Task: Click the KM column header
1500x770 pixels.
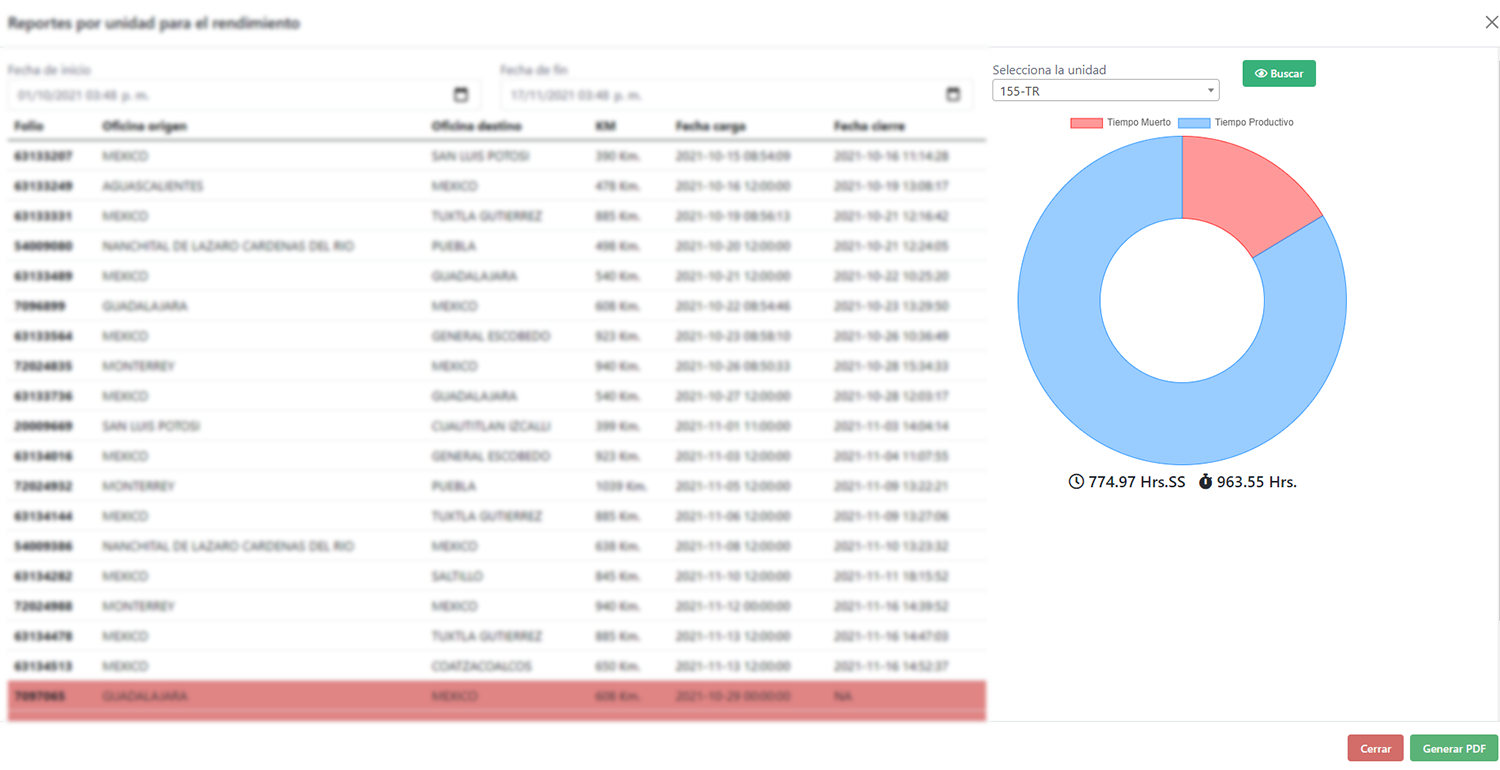Action: click(x=604, y=126)
